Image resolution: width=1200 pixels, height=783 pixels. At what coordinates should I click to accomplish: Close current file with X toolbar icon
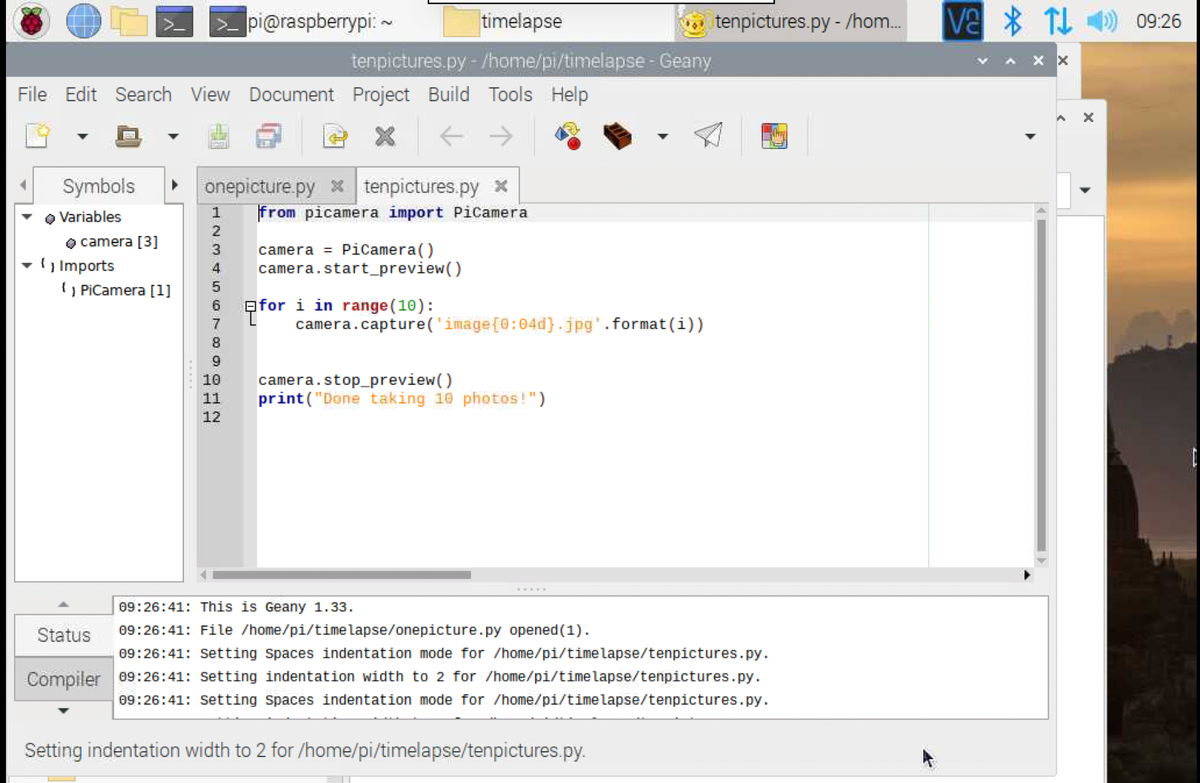click(385, 136)
